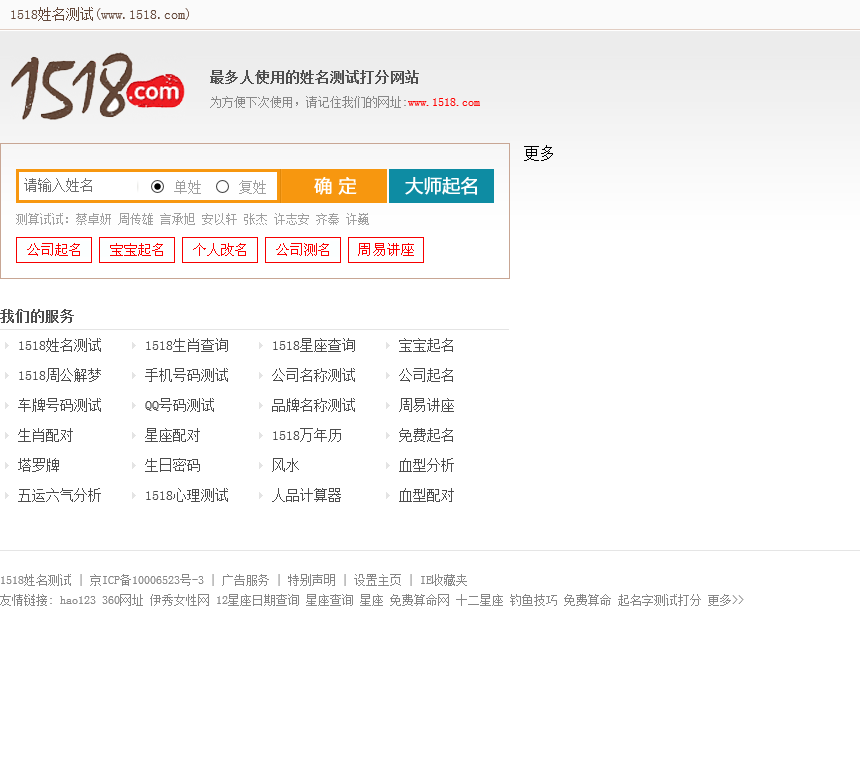Open 周易讲座 in the services list

pos(426,406)
